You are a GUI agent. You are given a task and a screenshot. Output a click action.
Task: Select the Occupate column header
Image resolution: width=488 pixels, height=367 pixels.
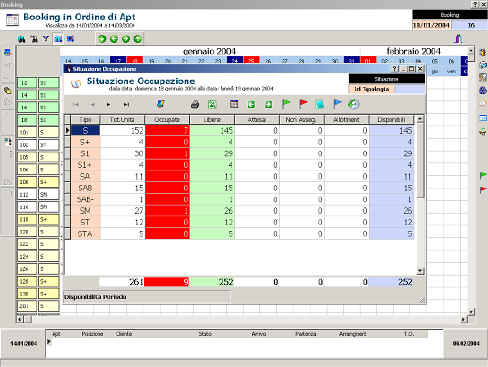(167, 119)
